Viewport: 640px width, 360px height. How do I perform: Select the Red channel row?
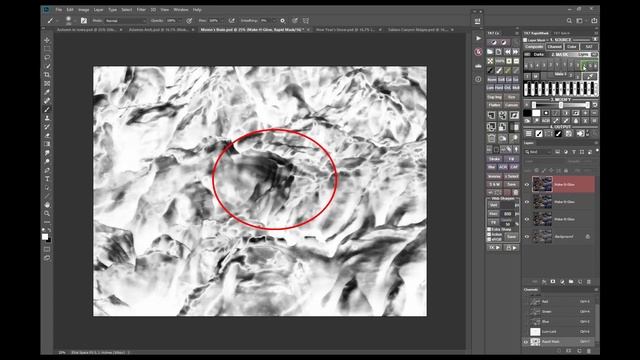pos(560,302)
